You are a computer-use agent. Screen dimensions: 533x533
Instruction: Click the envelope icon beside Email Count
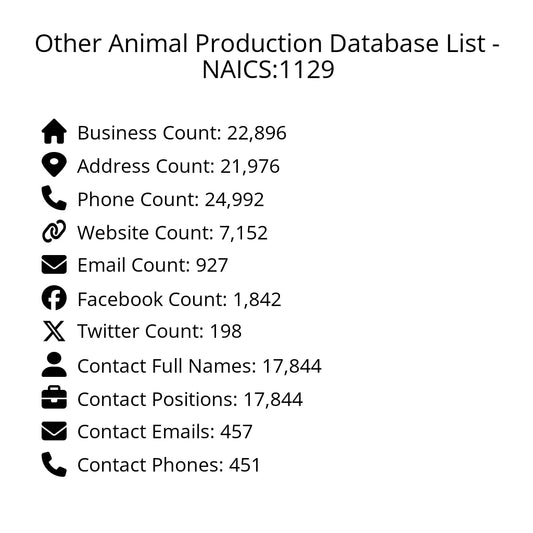[x=54, y=264]
